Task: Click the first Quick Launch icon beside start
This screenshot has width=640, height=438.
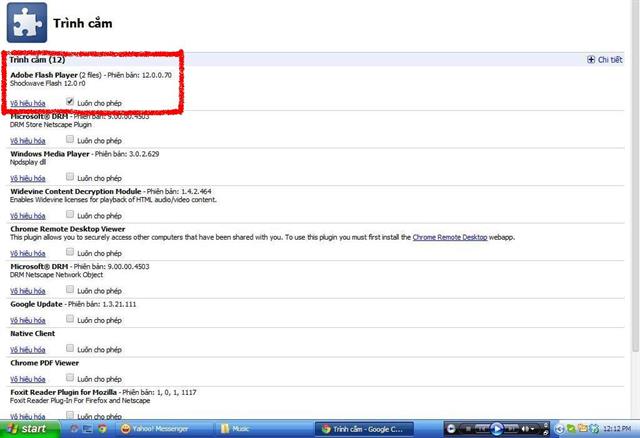Action: tap(74, 429)
